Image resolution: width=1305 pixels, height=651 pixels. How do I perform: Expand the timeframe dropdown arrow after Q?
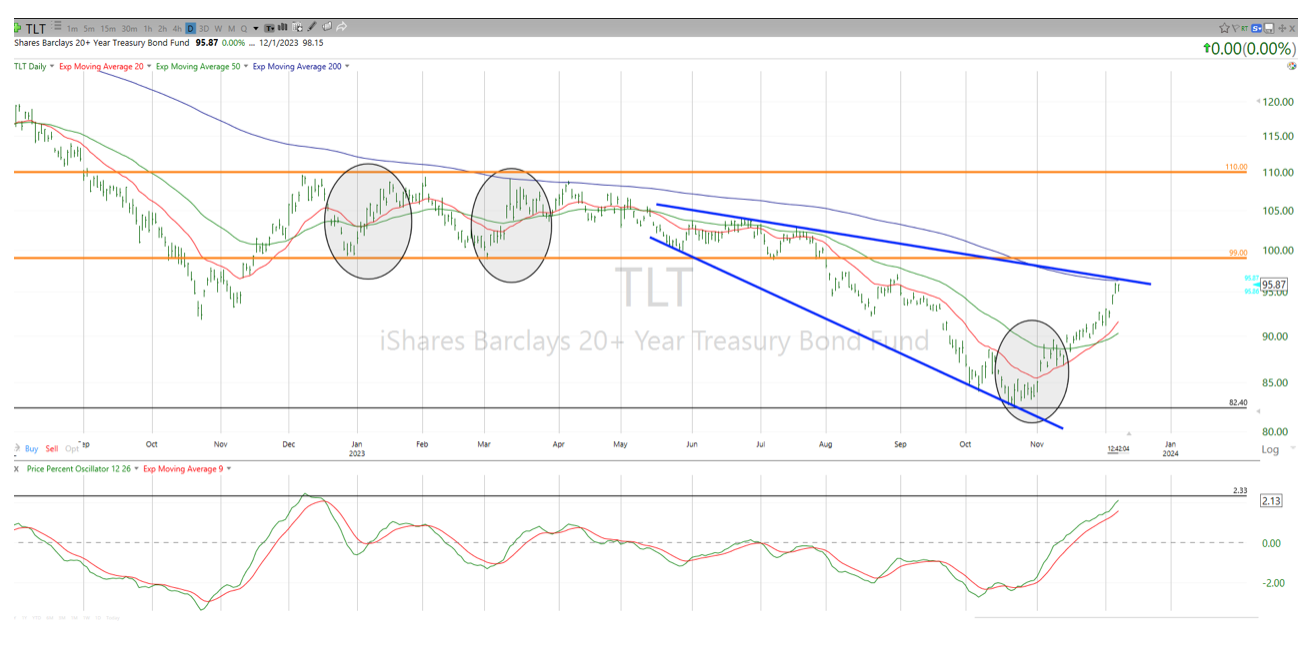click(x=256, y=29)
